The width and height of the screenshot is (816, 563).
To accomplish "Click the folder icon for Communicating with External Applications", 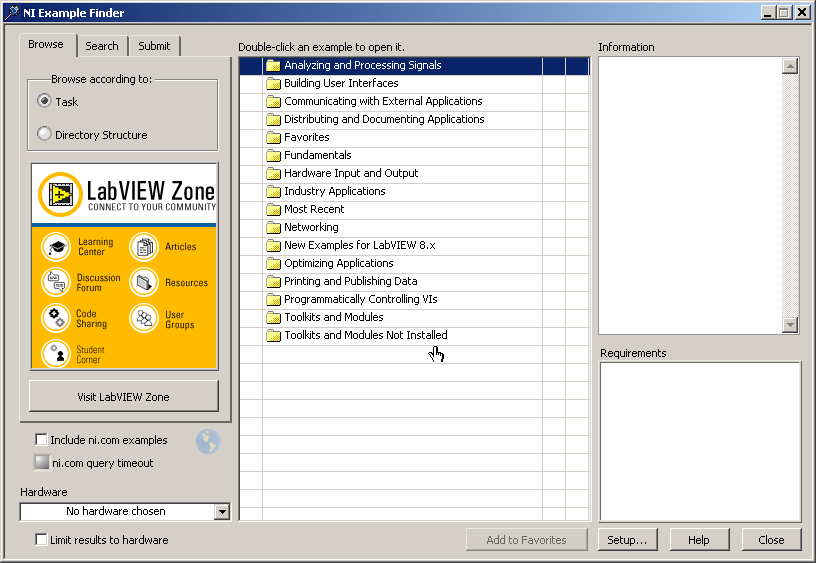I will coord(273,101).
